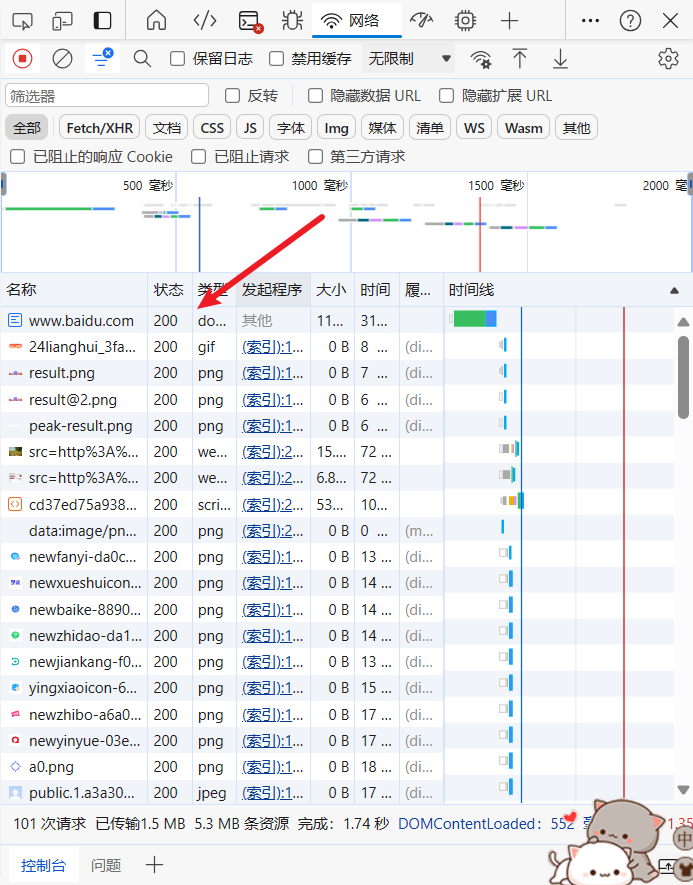Enable the 保留日志 checkbox
The image size is (693, 885).
(178, 59)
